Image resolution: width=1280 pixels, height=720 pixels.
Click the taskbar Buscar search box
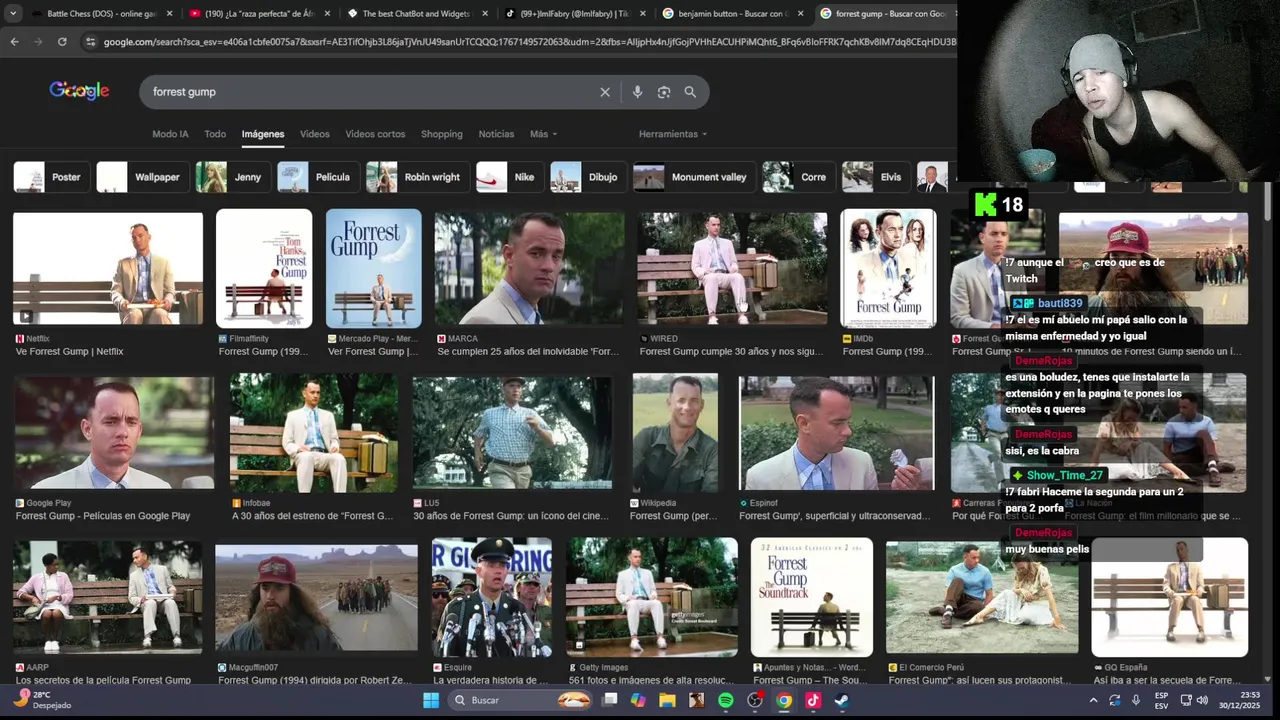pos(520,700)
